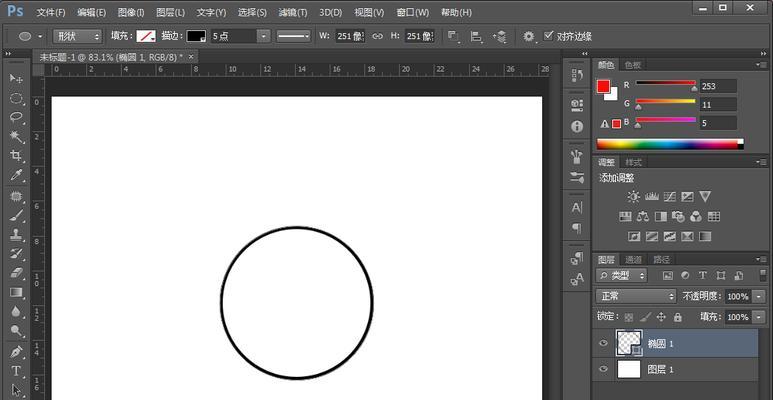Viewport: 773px width, 400px height.
Task: Add a Color Balance adjustment
Action: 643,216
